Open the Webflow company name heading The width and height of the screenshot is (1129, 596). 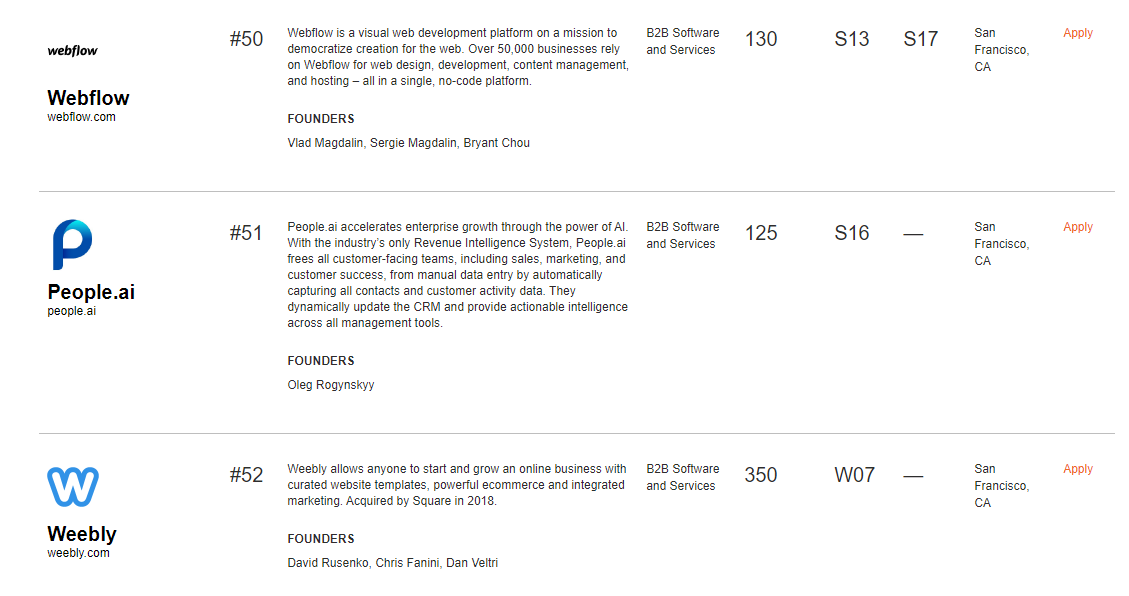(88, 98)
